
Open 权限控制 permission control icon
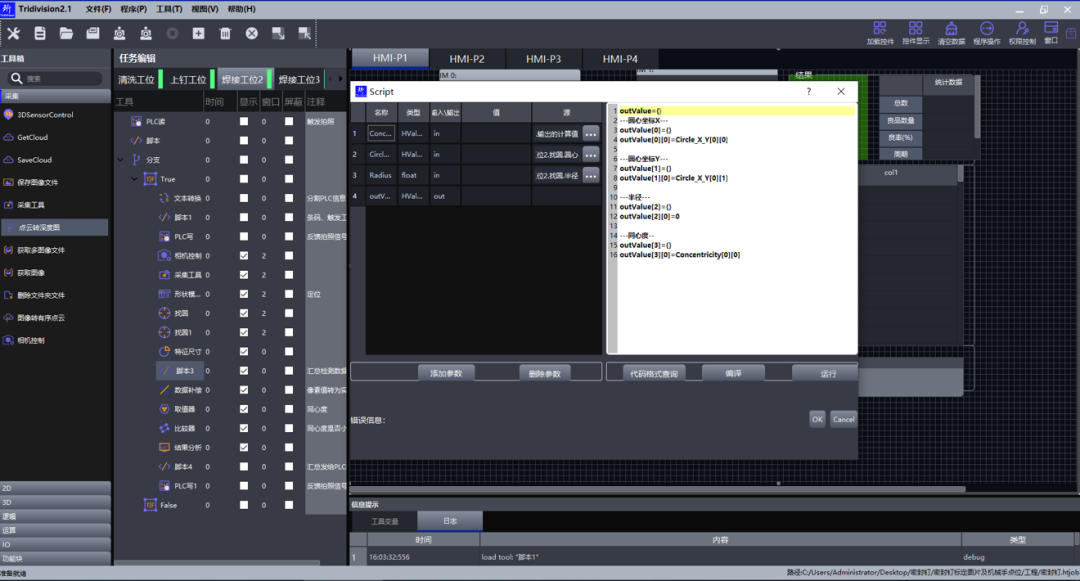point(1022,29)
